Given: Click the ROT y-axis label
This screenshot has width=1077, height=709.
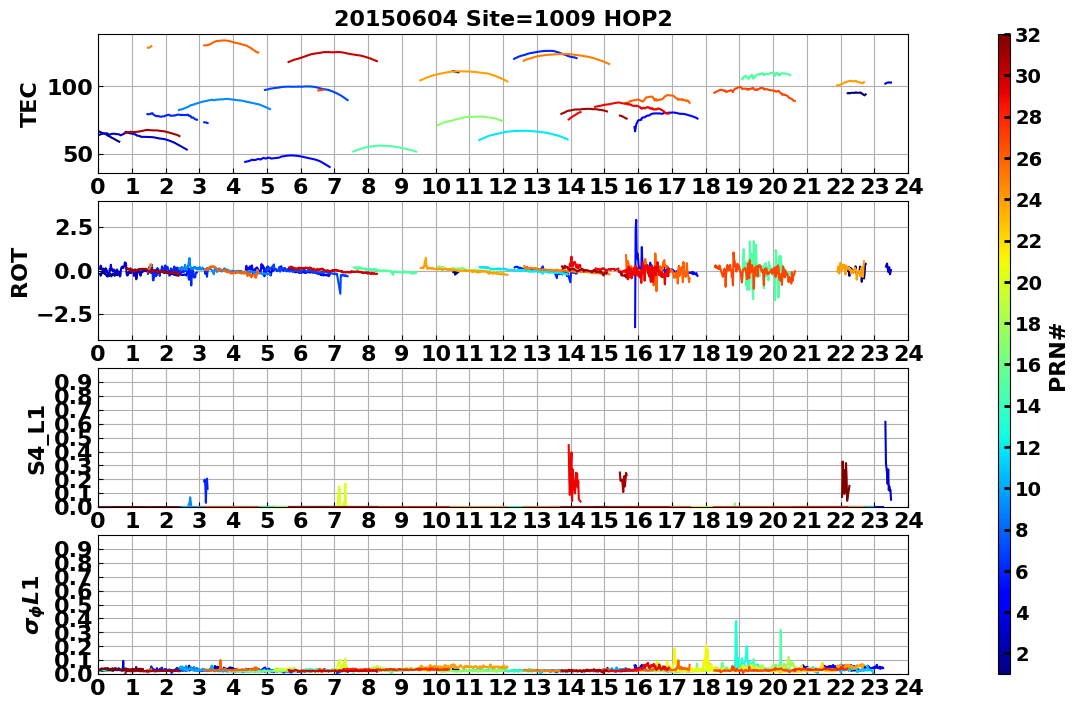Looking at the screenshot, I should tap(20, 273).
